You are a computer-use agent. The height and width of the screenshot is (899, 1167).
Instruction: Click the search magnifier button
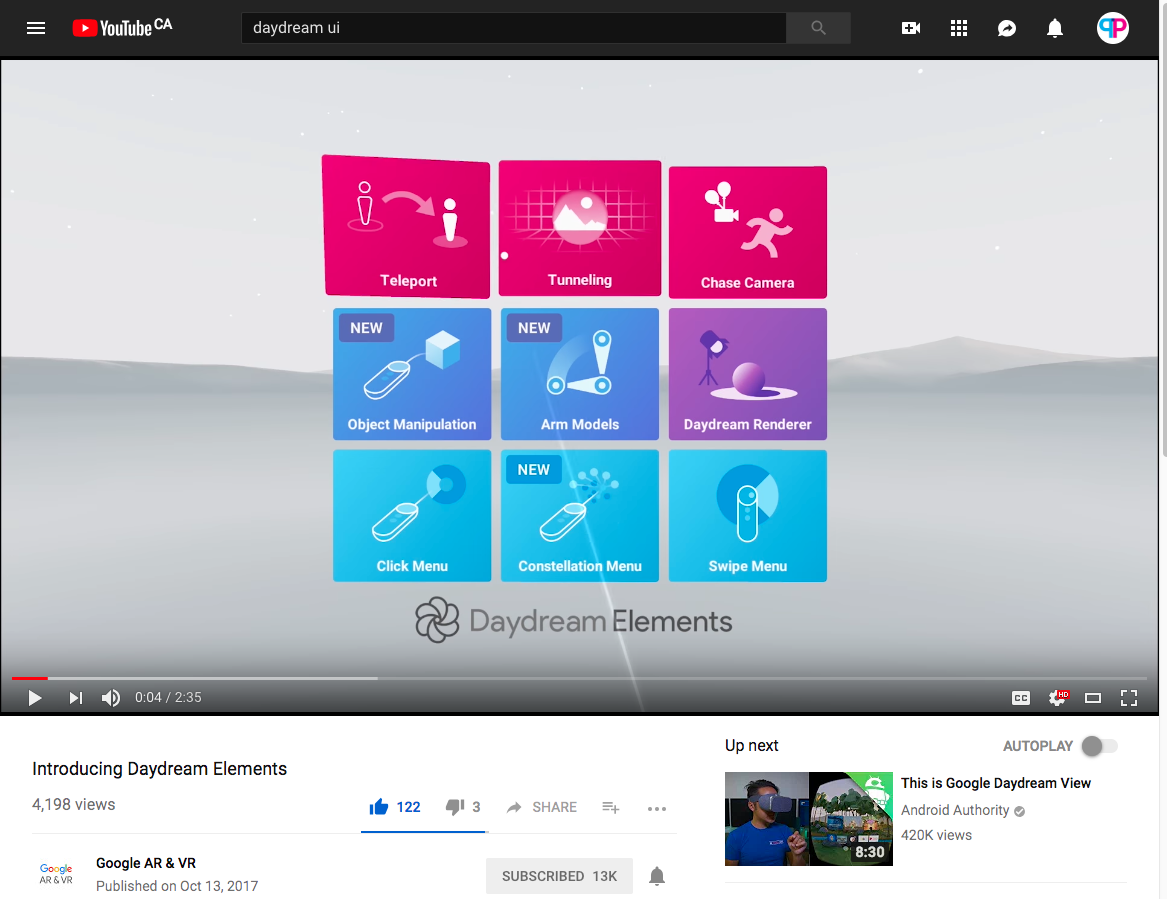[818, 28]
